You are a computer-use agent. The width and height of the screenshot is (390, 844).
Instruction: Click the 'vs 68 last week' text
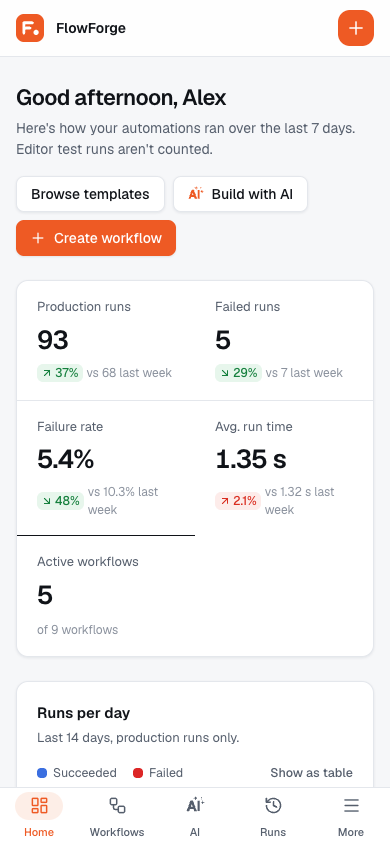point(129,372)
